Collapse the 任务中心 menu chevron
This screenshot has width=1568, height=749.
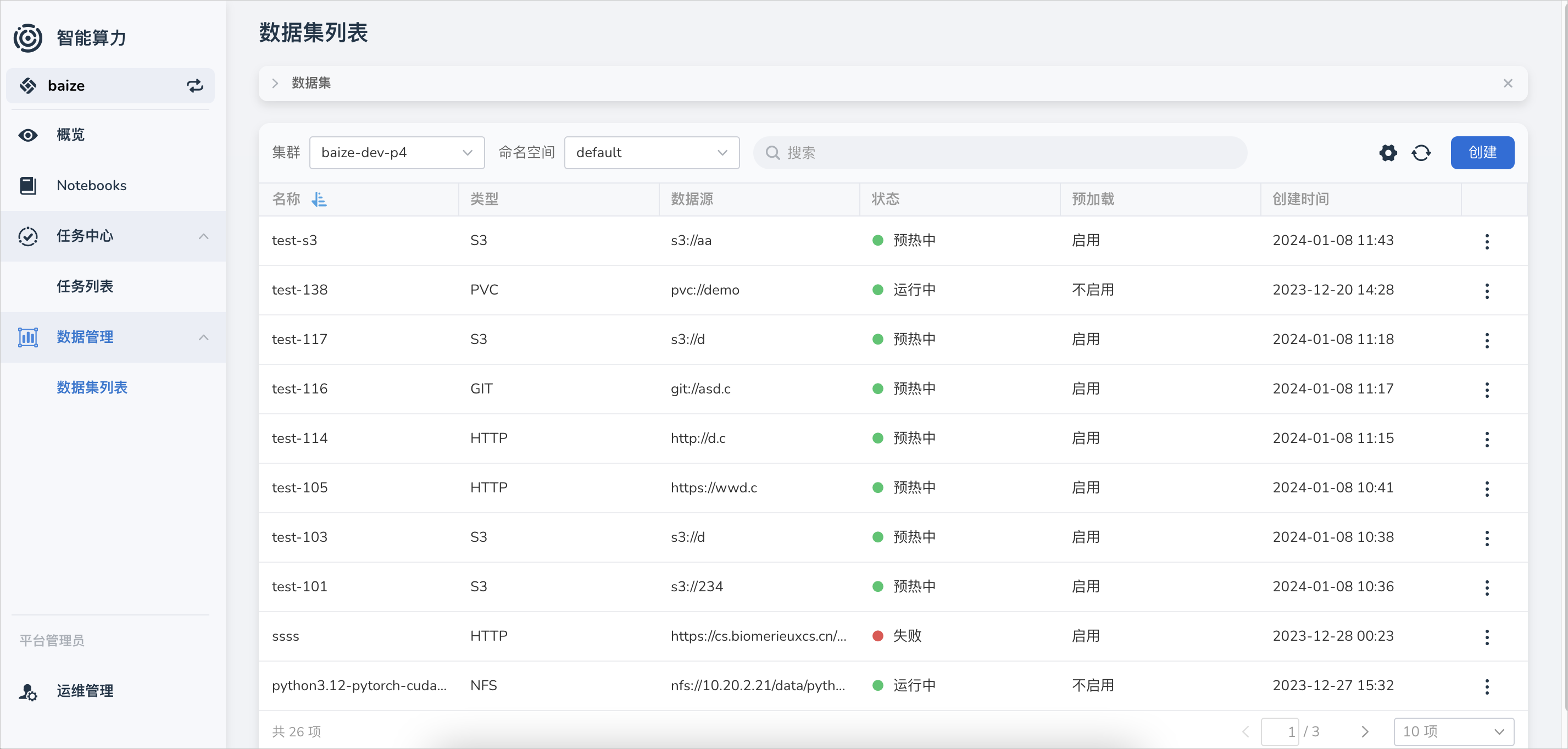204,236
